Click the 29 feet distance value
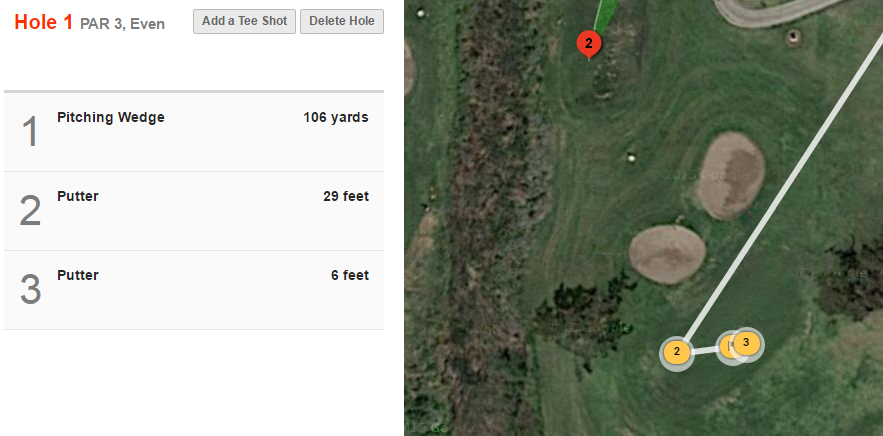This screenshot has width=883, height=436. click(346, 197)
